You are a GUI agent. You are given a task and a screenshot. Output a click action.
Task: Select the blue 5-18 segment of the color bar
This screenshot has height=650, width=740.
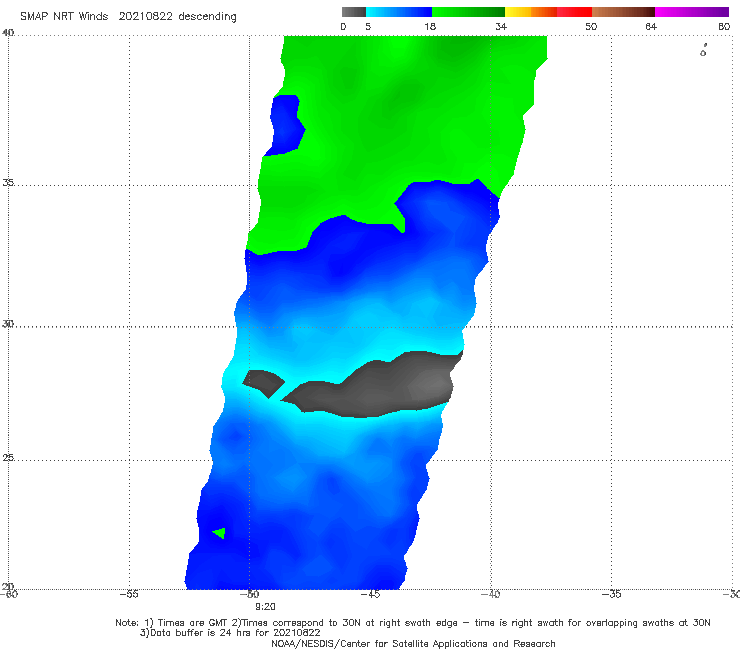[399, 12]
